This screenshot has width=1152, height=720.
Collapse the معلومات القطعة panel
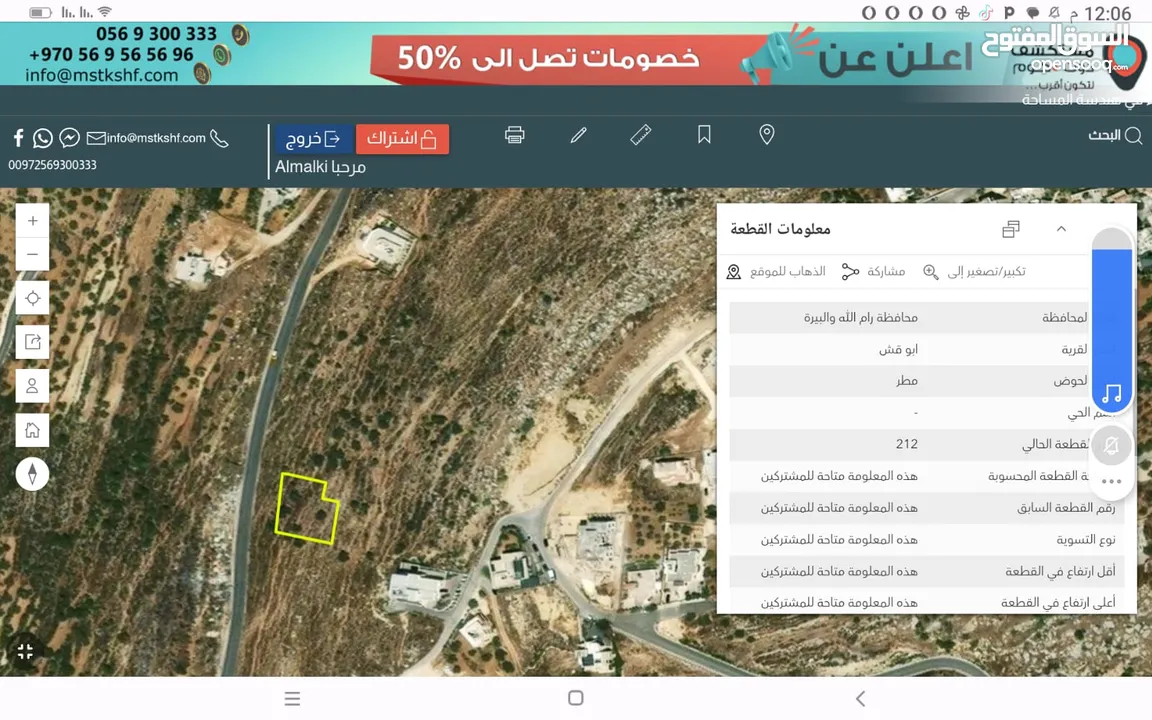click(1061, 229)
